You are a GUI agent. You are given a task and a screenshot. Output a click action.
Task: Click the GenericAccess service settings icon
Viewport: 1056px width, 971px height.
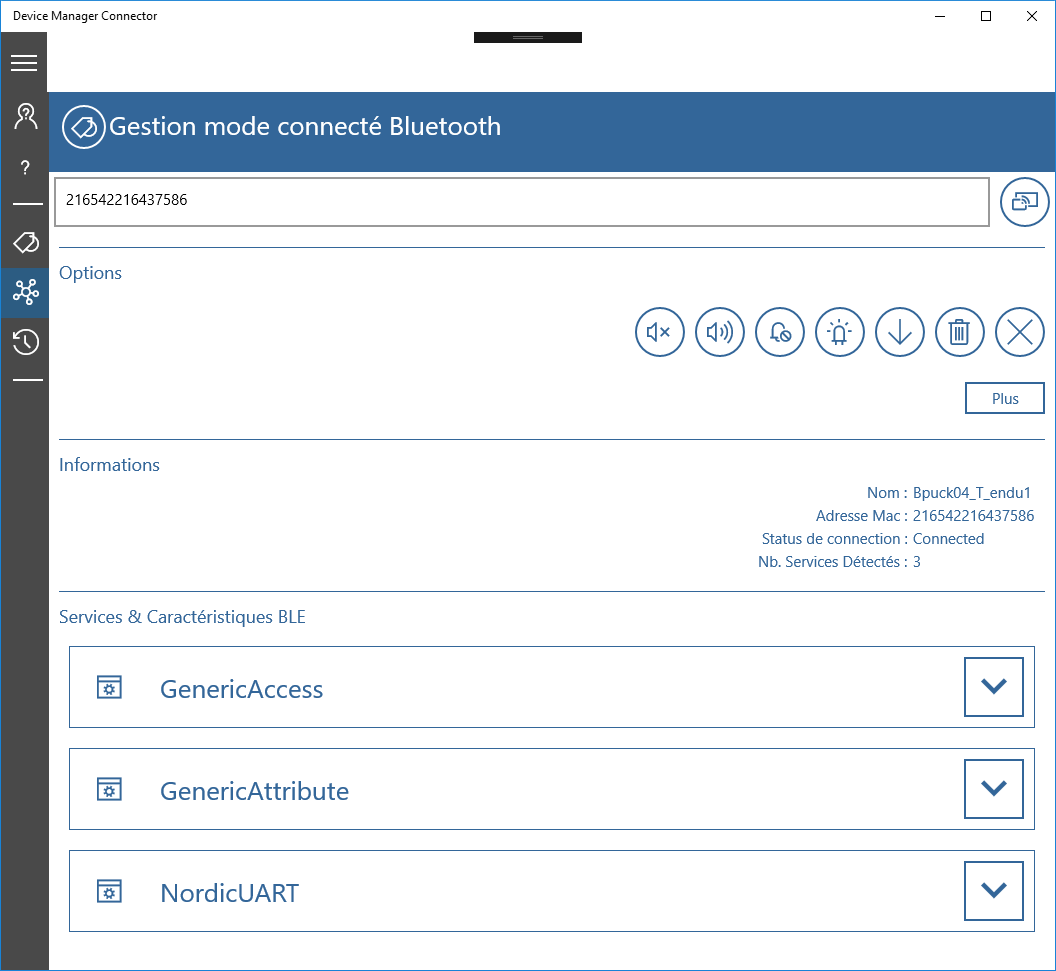click(x=109, y=688)
